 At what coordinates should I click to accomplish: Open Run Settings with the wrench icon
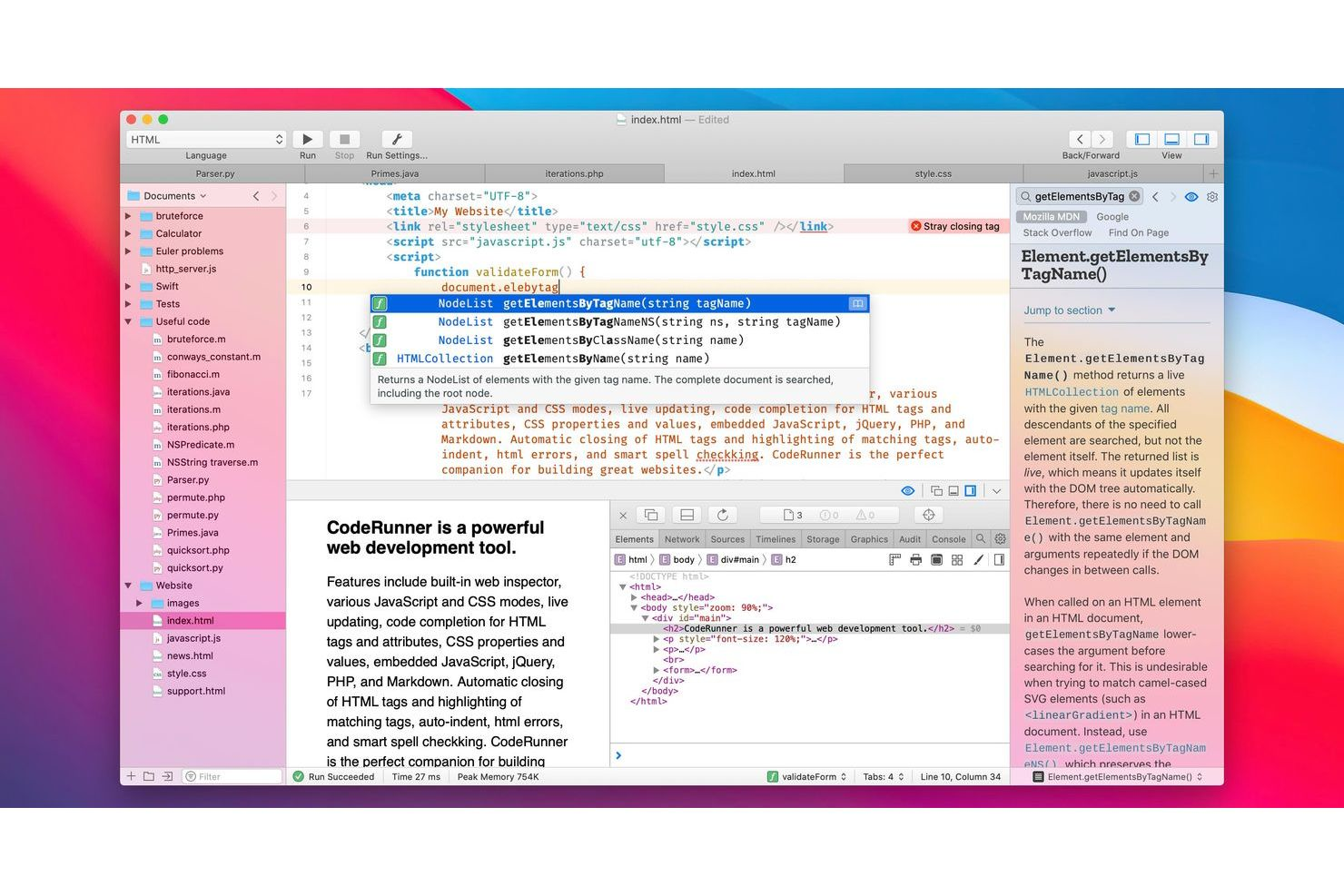click(396, 139)
